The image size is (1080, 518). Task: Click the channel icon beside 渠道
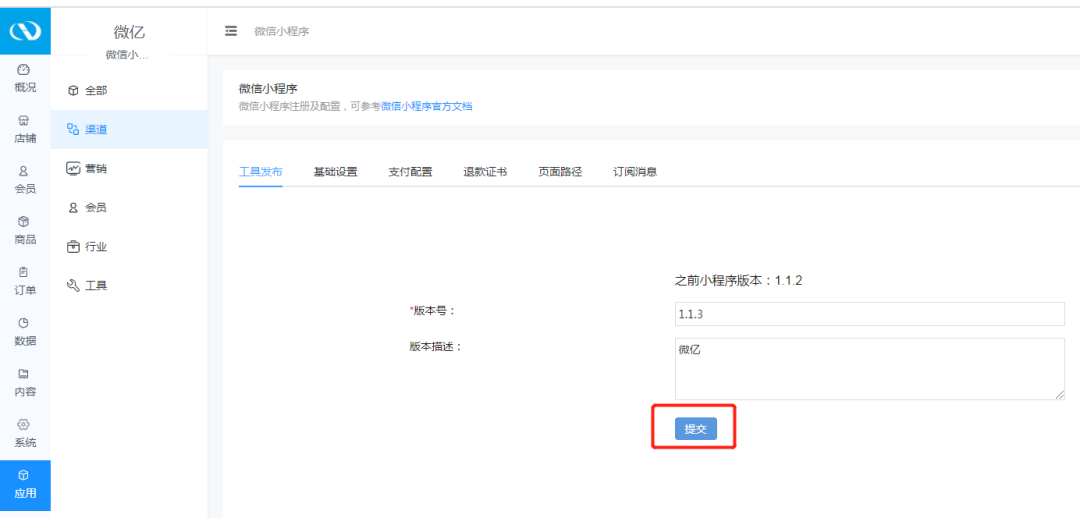(x=73, y=129)
